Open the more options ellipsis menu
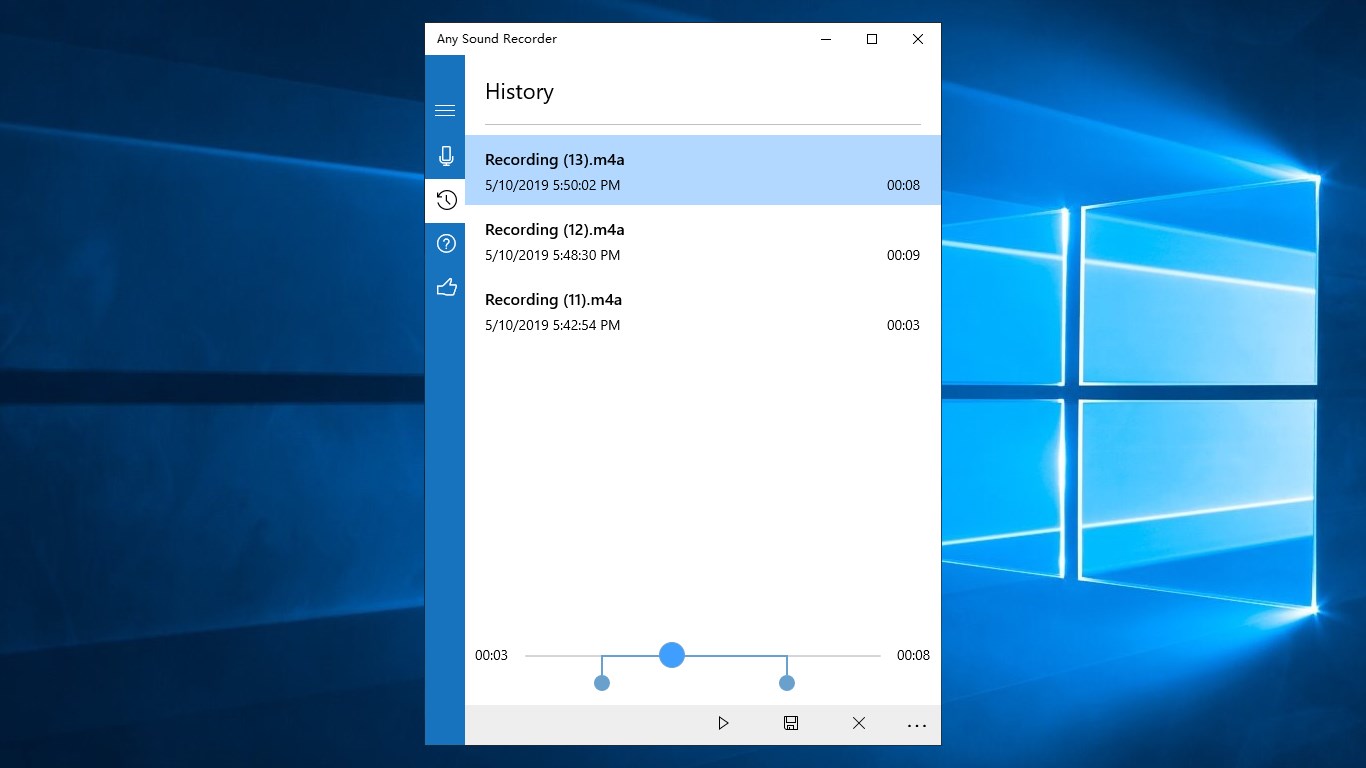 point(917,725)
